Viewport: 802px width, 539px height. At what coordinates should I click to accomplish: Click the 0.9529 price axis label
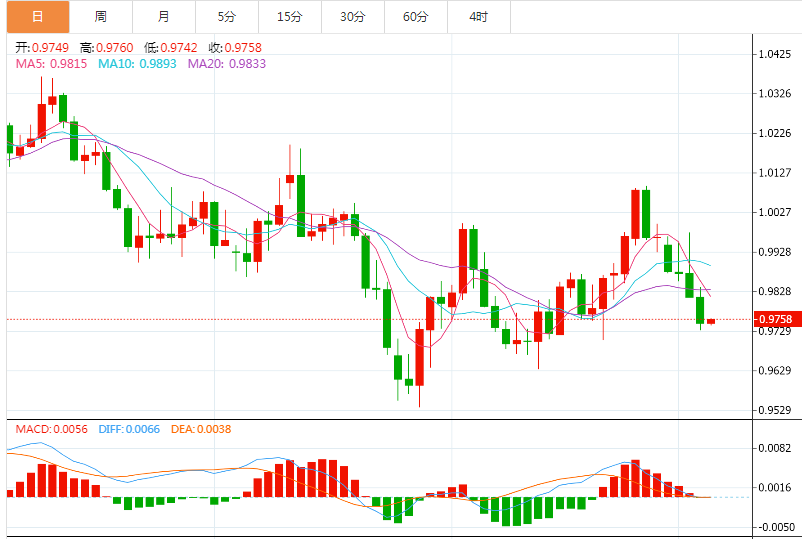[x=775, y=410]
